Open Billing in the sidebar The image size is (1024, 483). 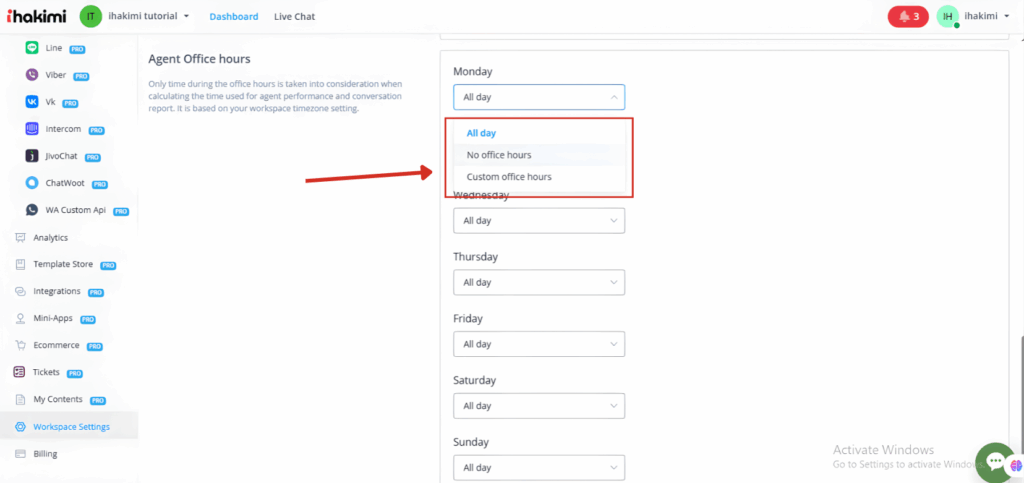pos(45,454)
